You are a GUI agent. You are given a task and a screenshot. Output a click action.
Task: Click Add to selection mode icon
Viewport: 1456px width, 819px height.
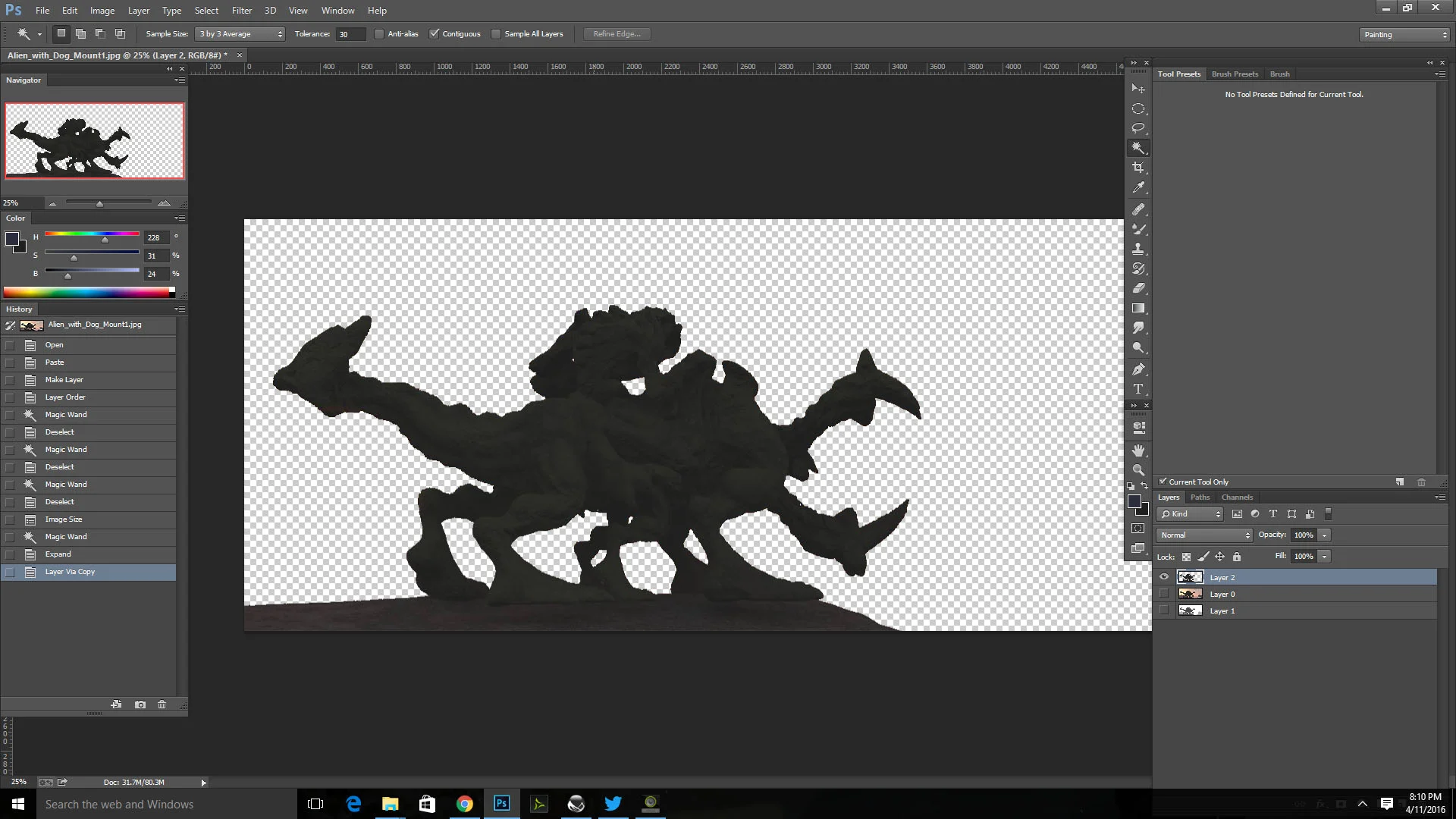click(80, 33)
